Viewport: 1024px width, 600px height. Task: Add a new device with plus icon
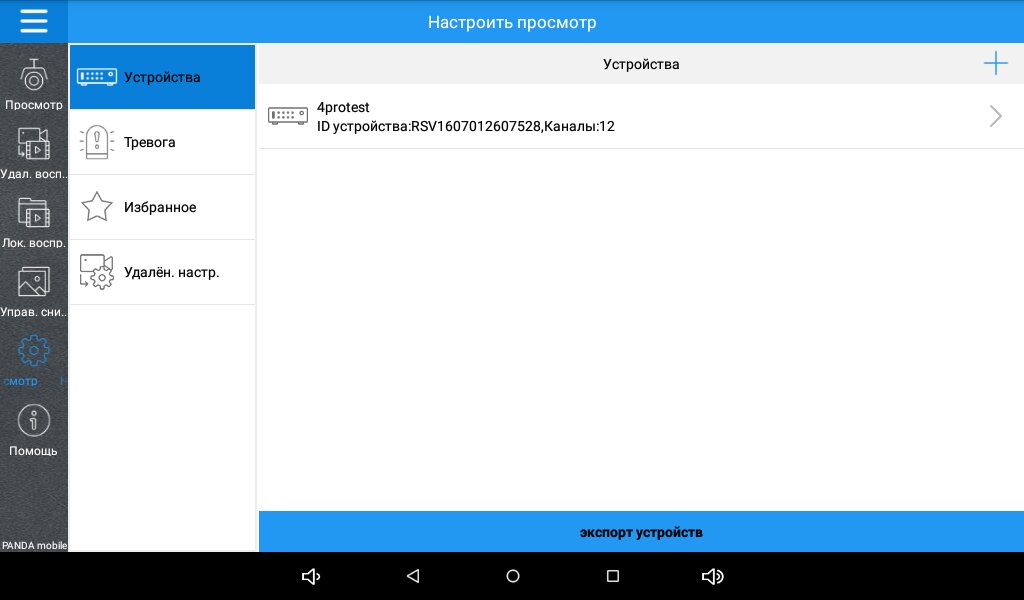995,64
